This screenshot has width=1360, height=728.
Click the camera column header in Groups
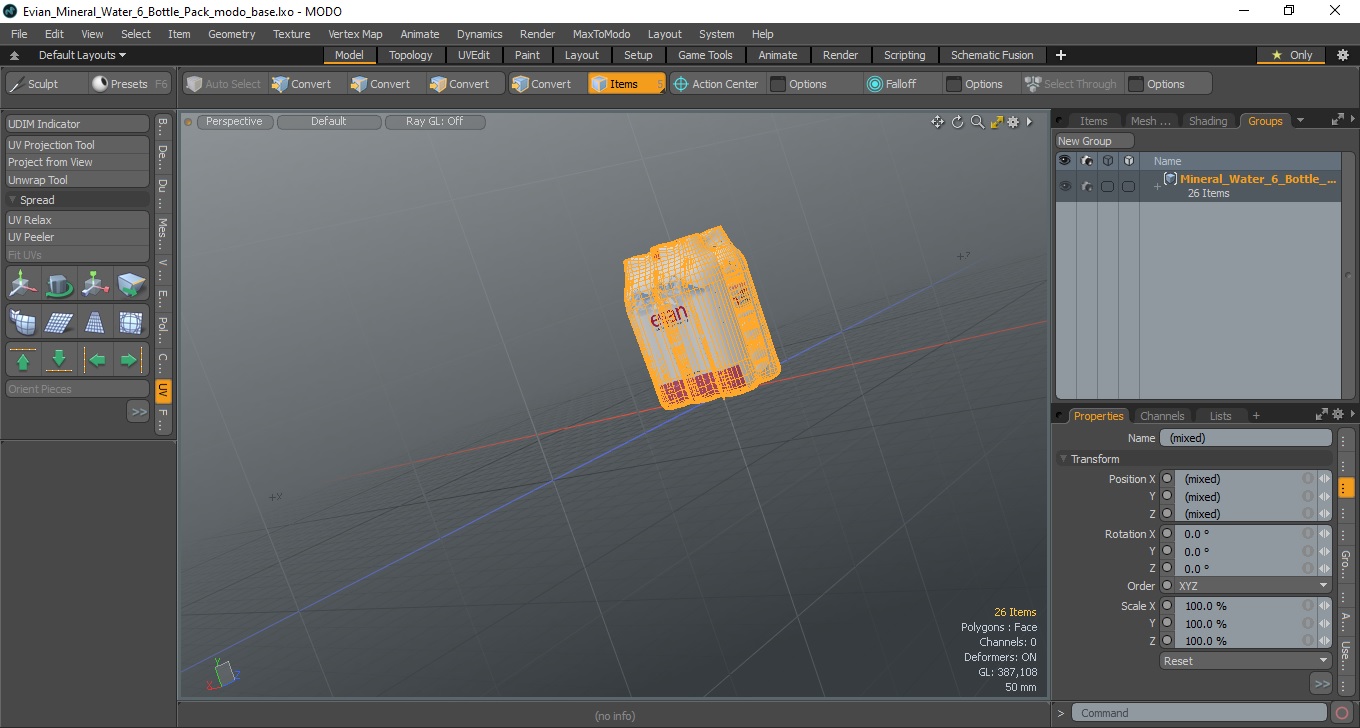coord(1087,160)
